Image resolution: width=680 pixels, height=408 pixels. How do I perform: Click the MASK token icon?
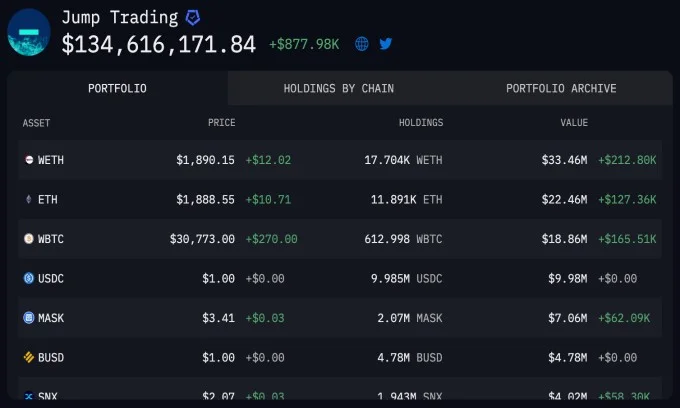pos(28,318)
